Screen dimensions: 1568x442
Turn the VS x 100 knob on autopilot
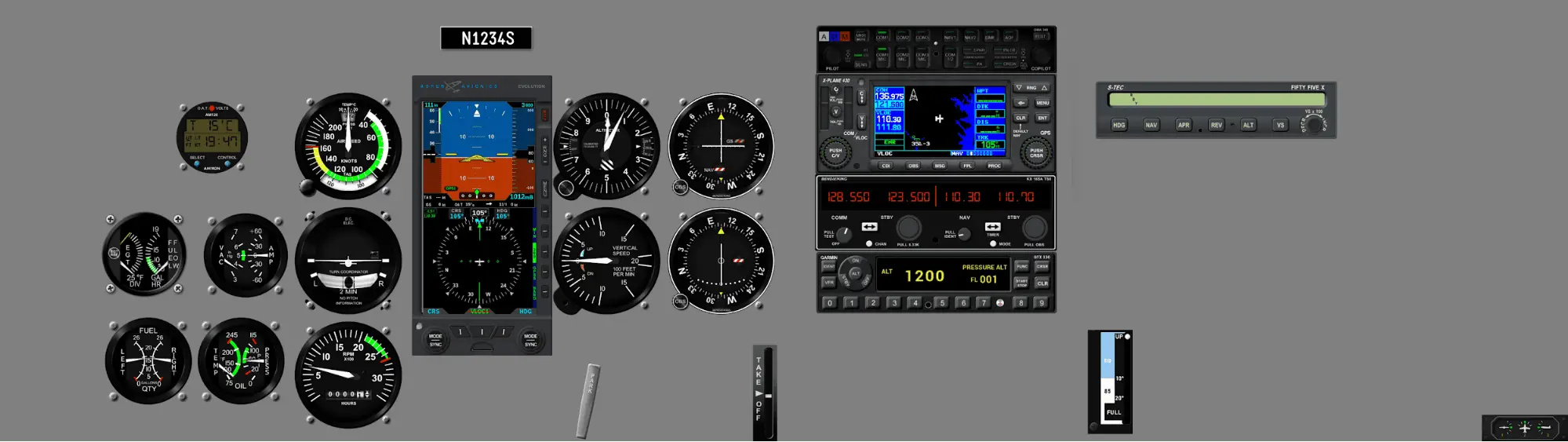pyautogui.click(x=1315, y=124)
